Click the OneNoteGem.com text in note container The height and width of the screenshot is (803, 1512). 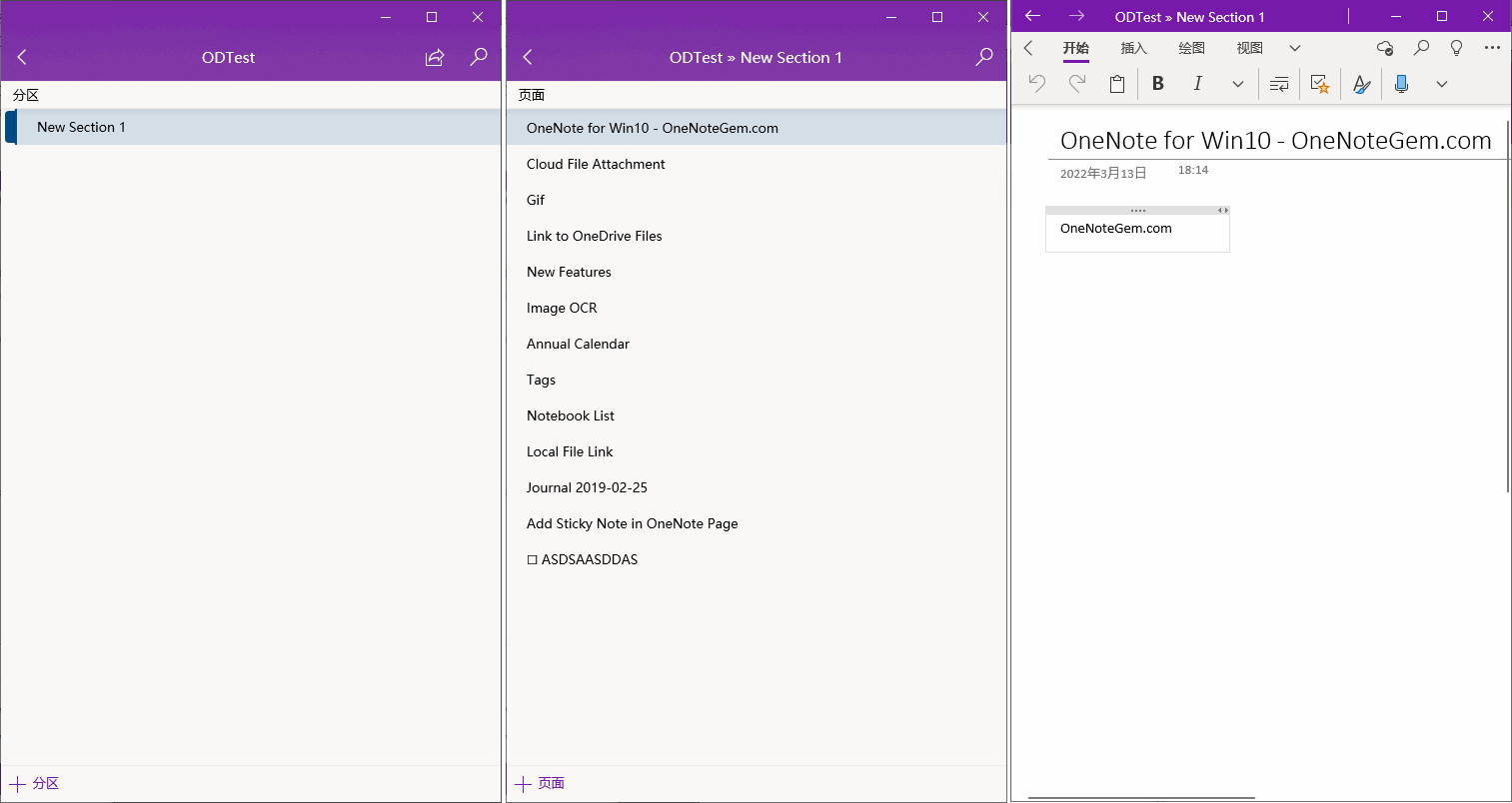click(1116, 229)
